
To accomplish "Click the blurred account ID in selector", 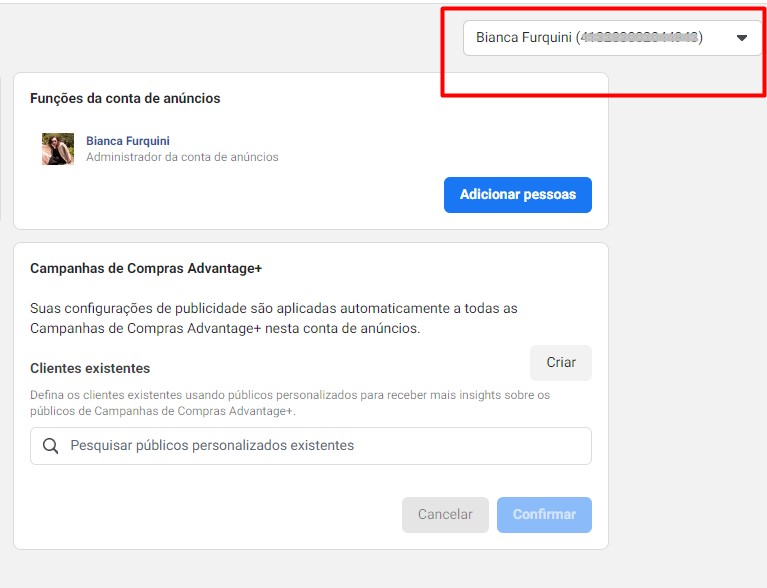I will (639, 37).
